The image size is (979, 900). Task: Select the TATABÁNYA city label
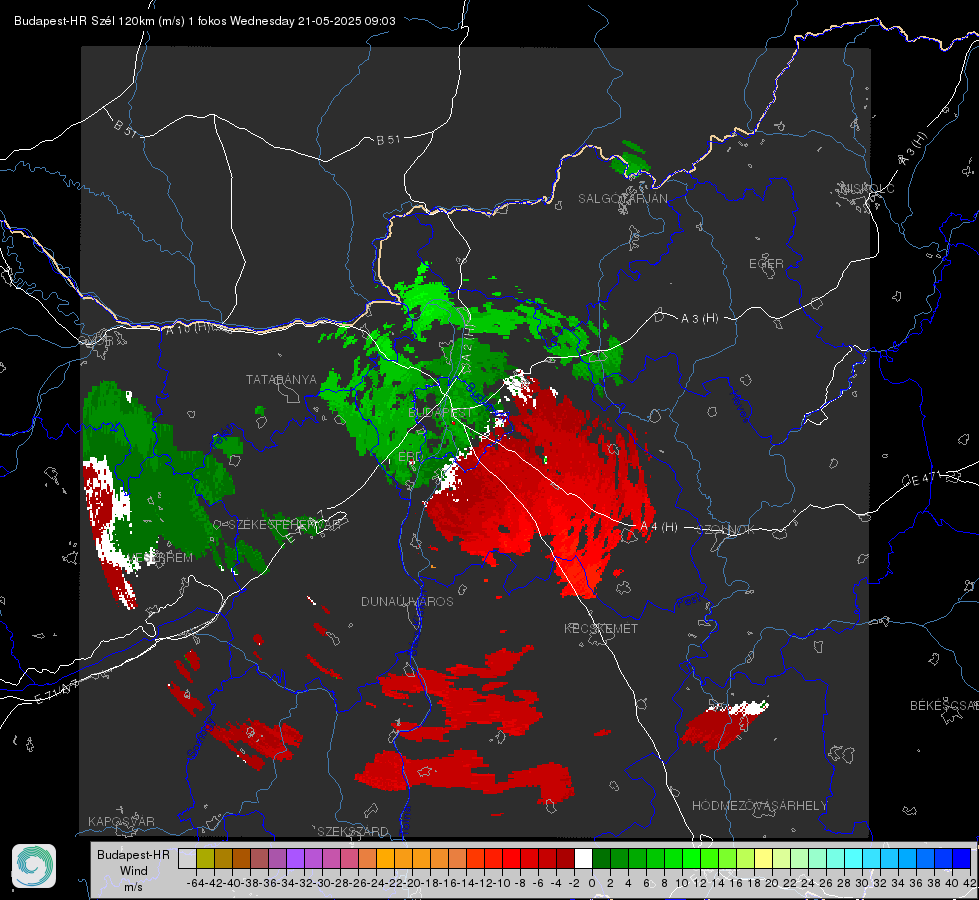281,380
